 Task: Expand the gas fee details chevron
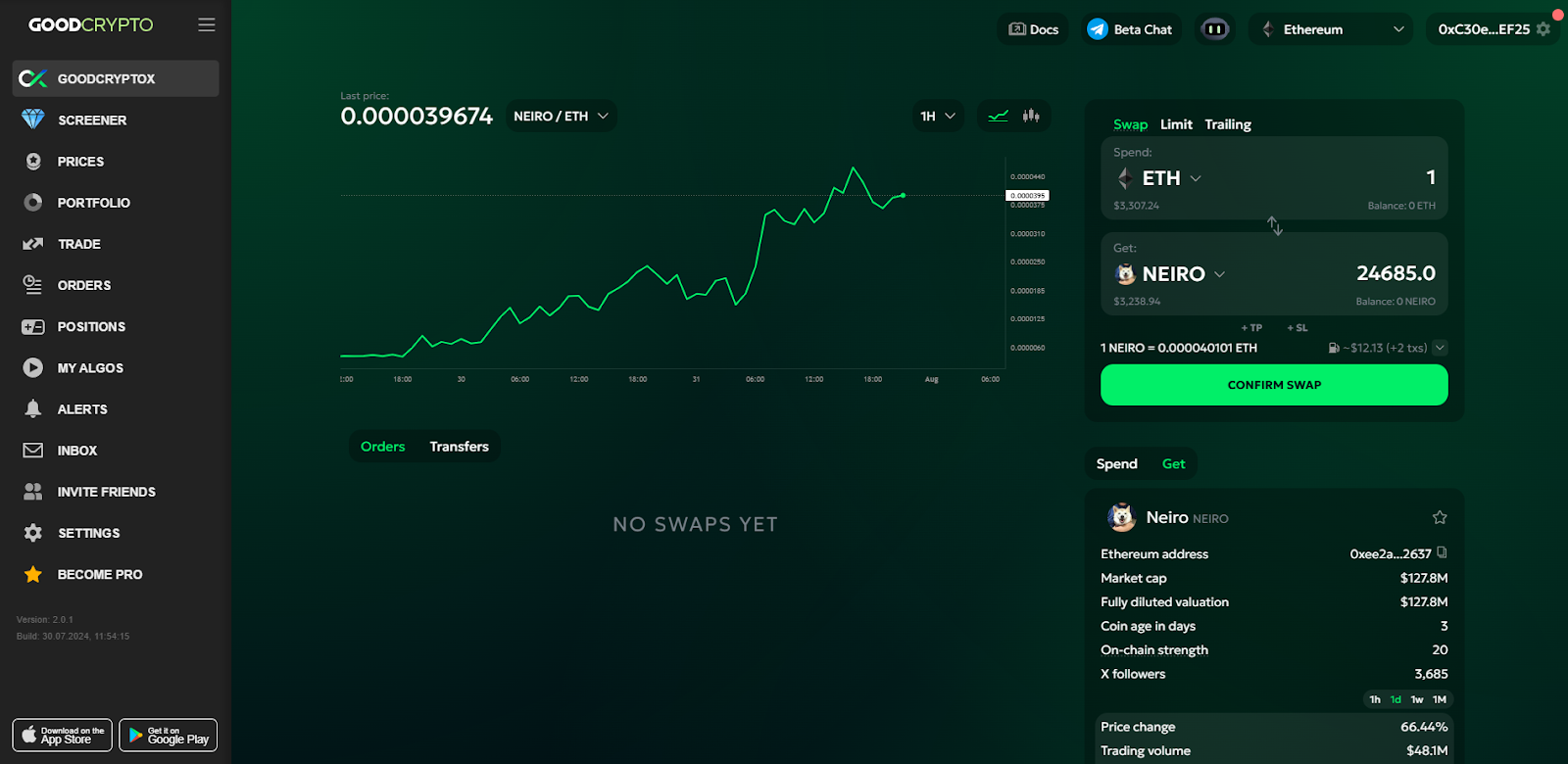coord(1440,348)
